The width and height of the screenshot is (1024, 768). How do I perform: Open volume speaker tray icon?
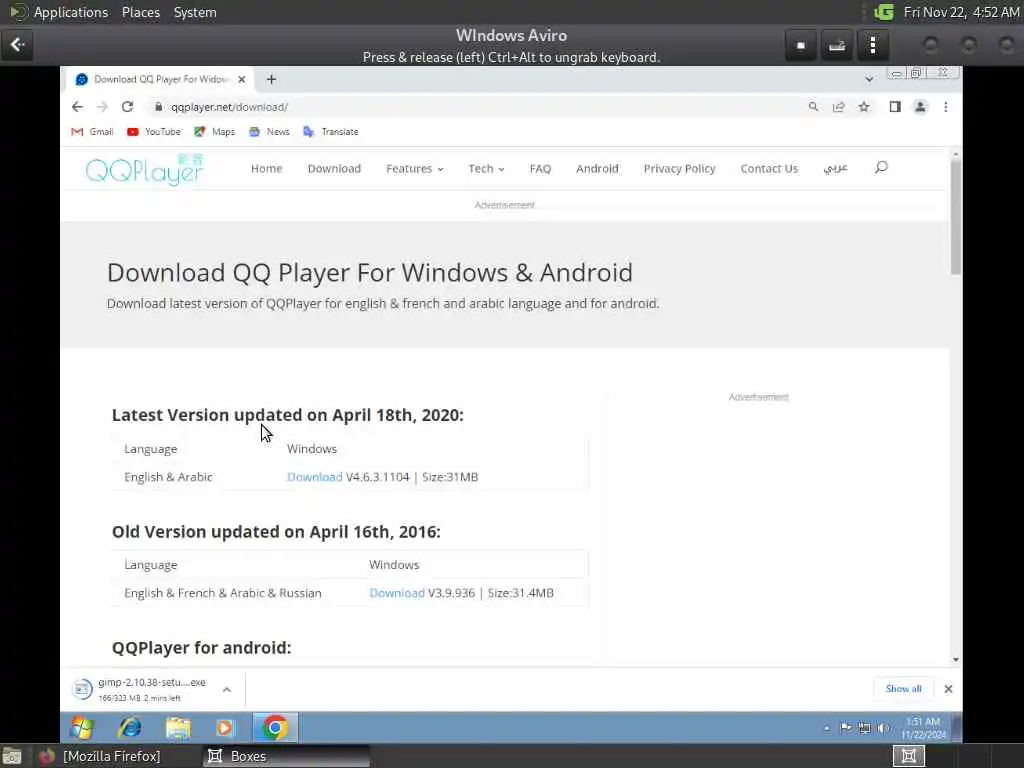[x=883, y=728]
